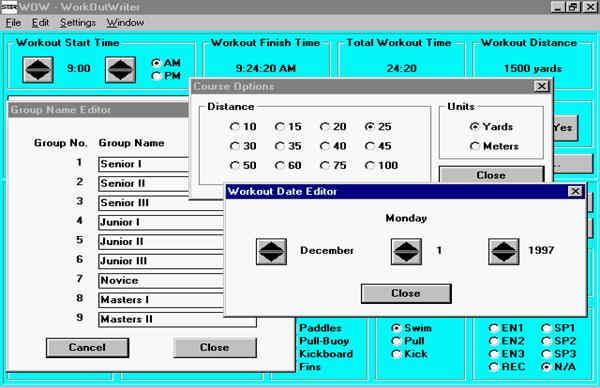Close button in Workout Date Editor

click(406, 293)
